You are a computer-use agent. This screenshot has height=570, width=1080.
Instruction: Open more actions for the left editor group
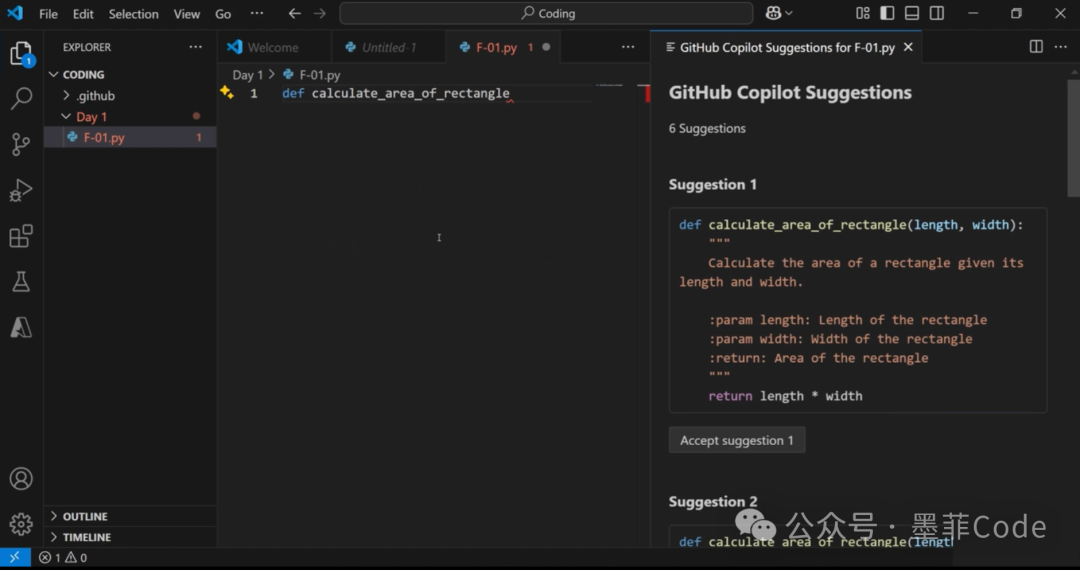click(628, 47)
